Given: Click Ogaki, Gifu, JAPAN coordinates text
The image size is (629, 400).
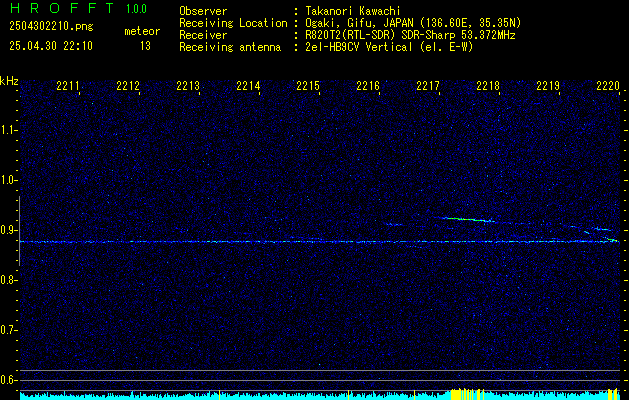Looking at the screenshot, I should [x=413, y=23].
